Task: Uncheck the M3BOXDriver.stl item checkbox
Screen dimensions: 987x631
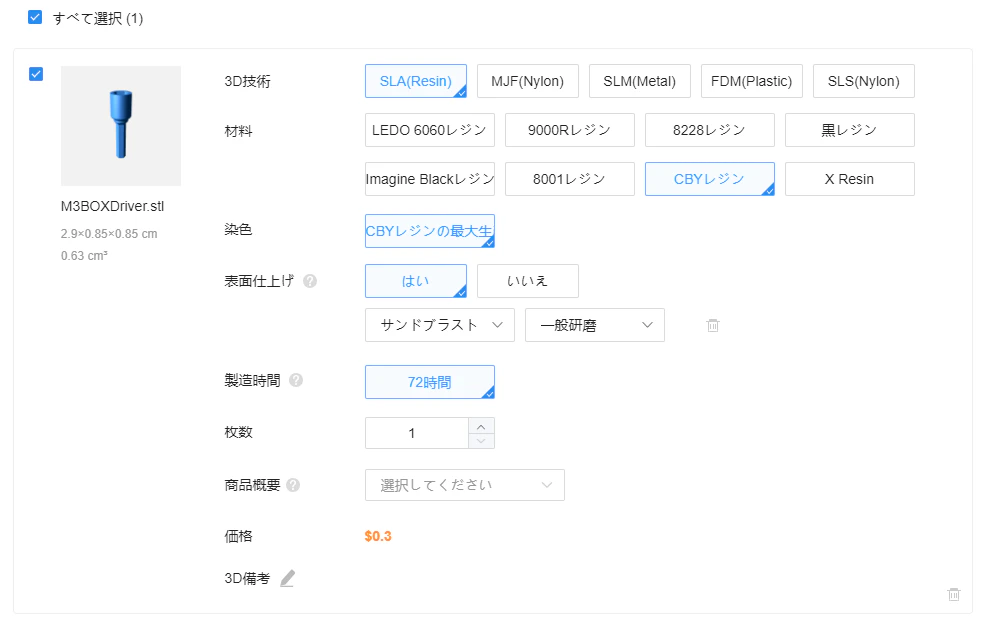Action: tap(36, 74)
